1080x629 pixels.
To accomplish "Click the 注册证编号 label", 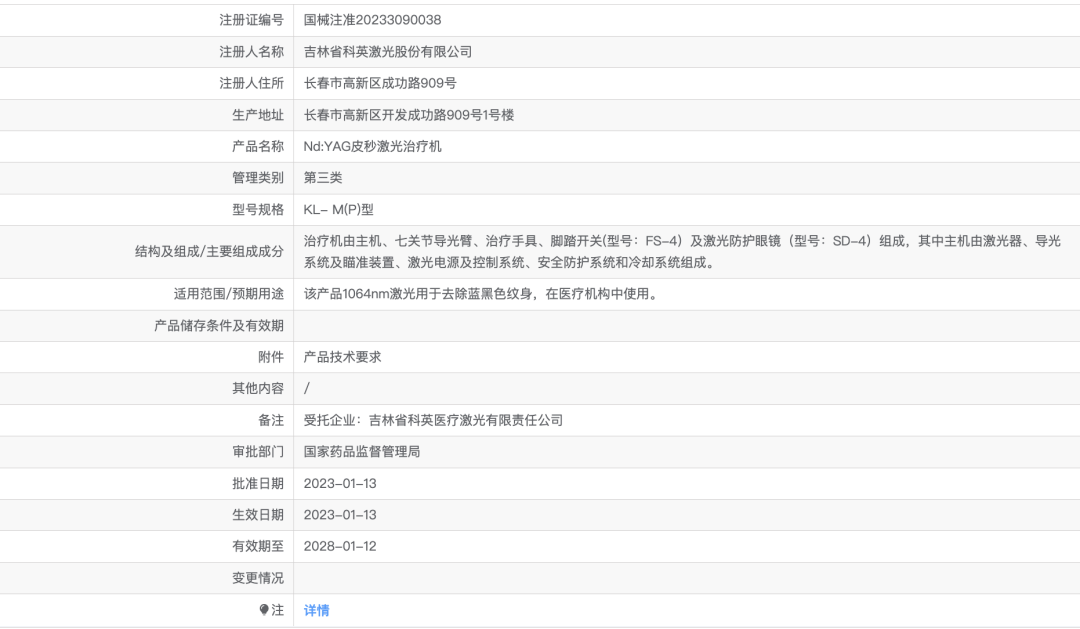I will pos(251,20).
